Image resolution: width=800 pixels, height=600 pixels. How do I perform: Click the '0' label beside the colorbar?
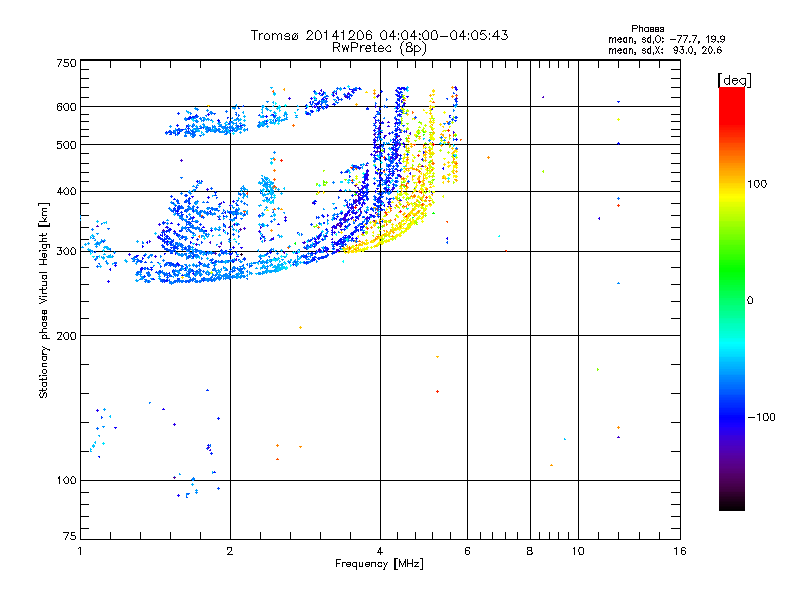tap(750, 300)
